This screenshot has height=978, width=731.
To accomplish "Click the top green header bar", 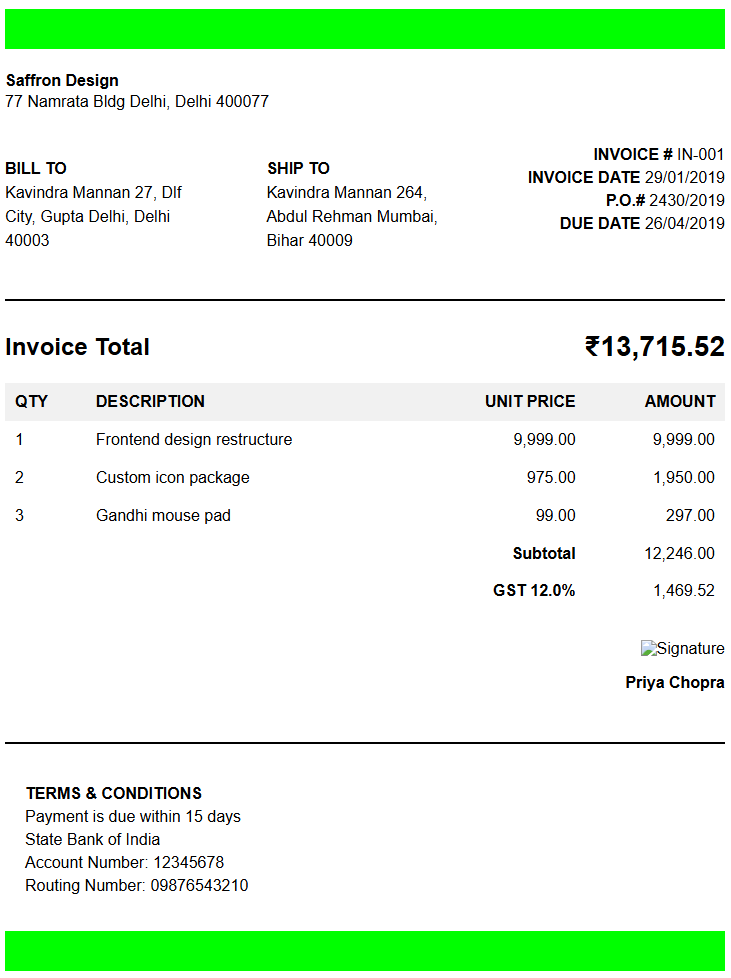I will point(365,29).
